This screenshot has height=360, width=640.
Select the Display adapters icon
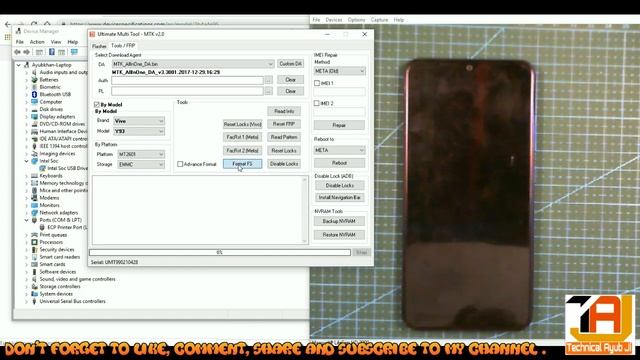[x=35, y=116]
